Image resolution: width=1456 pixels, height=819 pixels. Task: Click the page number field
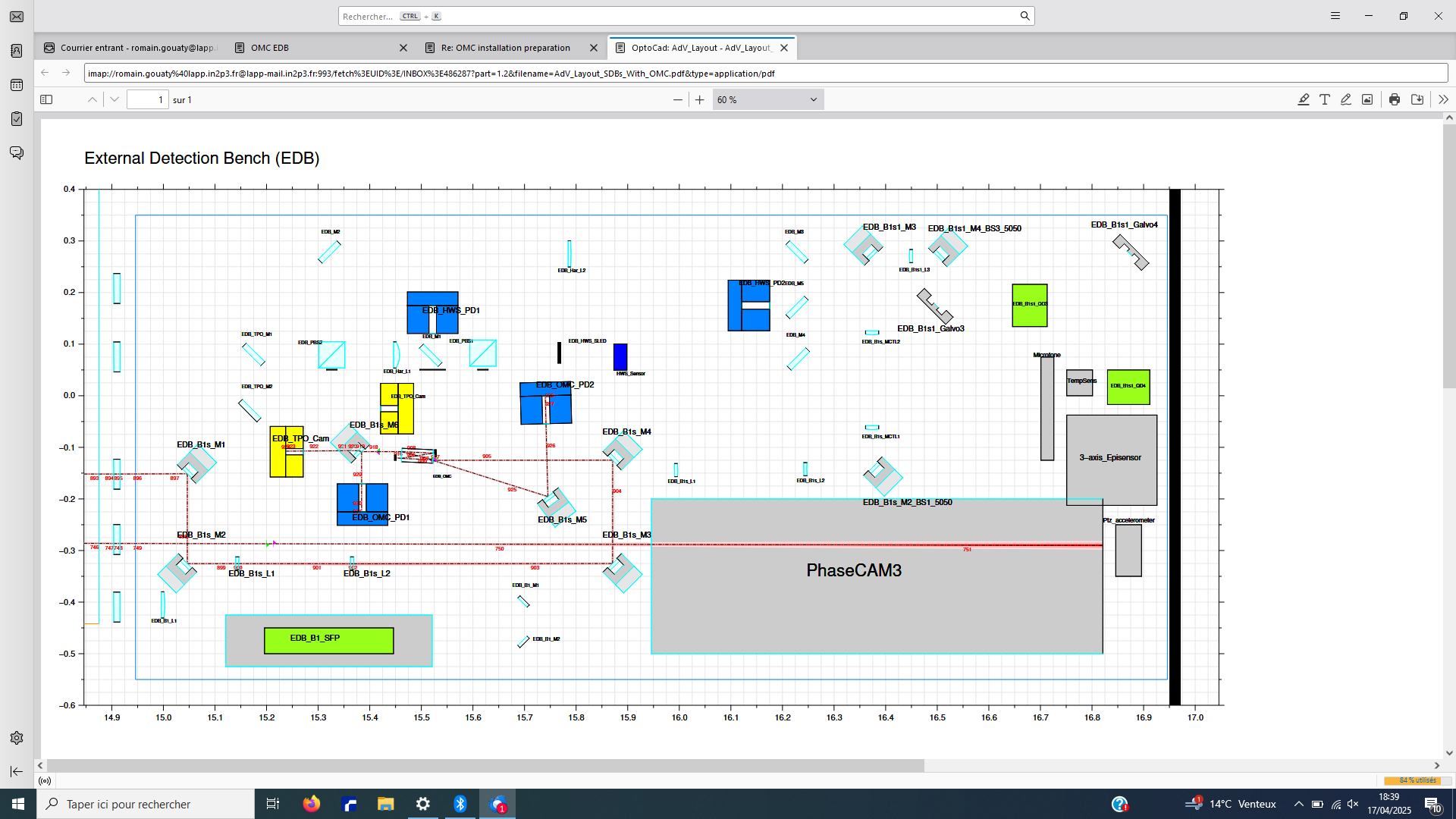tap(147, 99)
